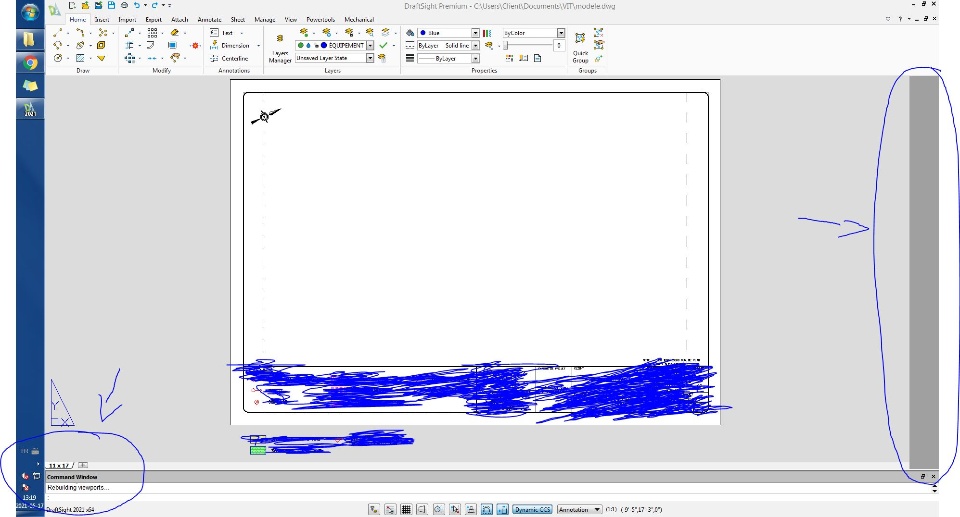960x517 pixels.
Task: Click the taskbar clock
Action: coord(29,502)
